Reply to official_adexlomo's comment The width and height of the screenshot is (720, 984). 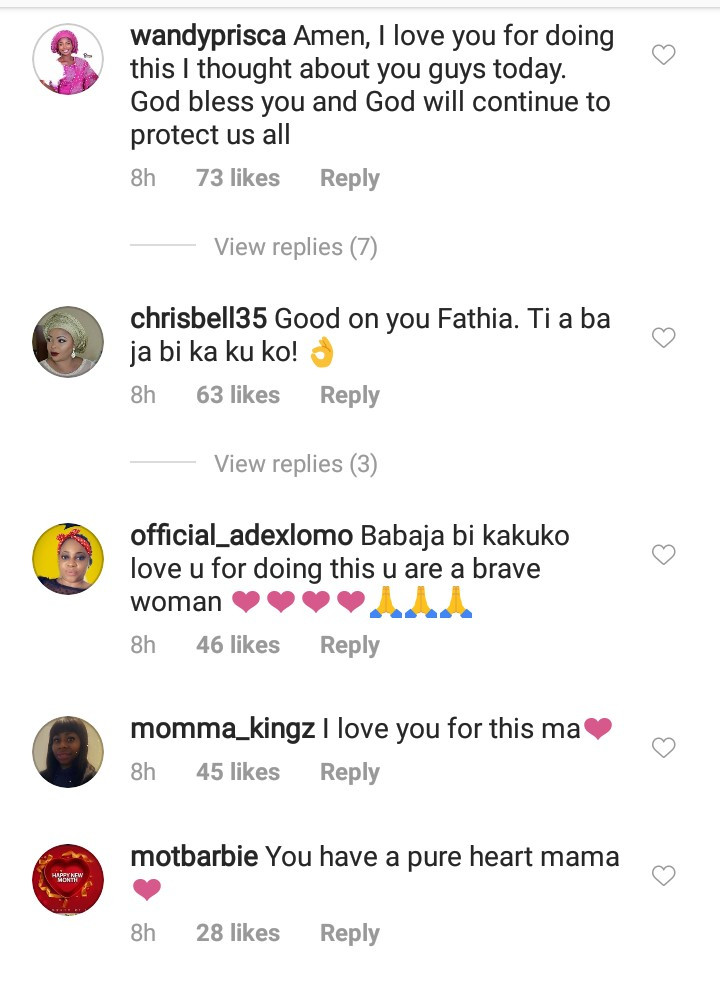[349, 646]
